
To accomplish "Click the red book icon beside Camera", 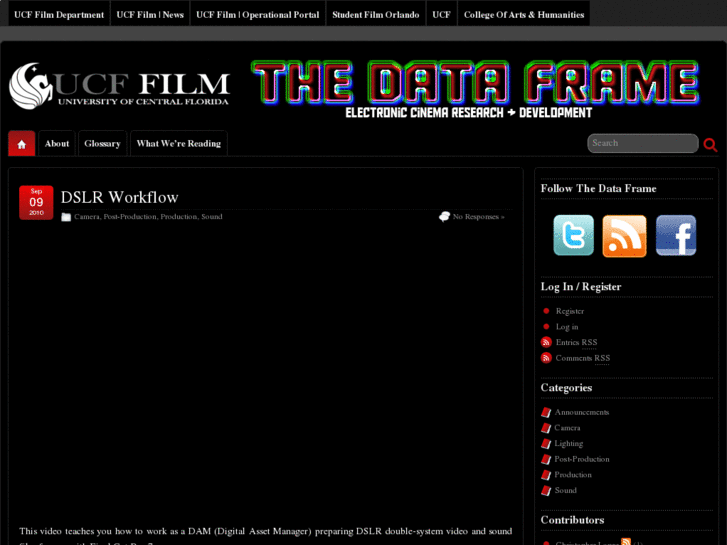I will coord(546,428).
